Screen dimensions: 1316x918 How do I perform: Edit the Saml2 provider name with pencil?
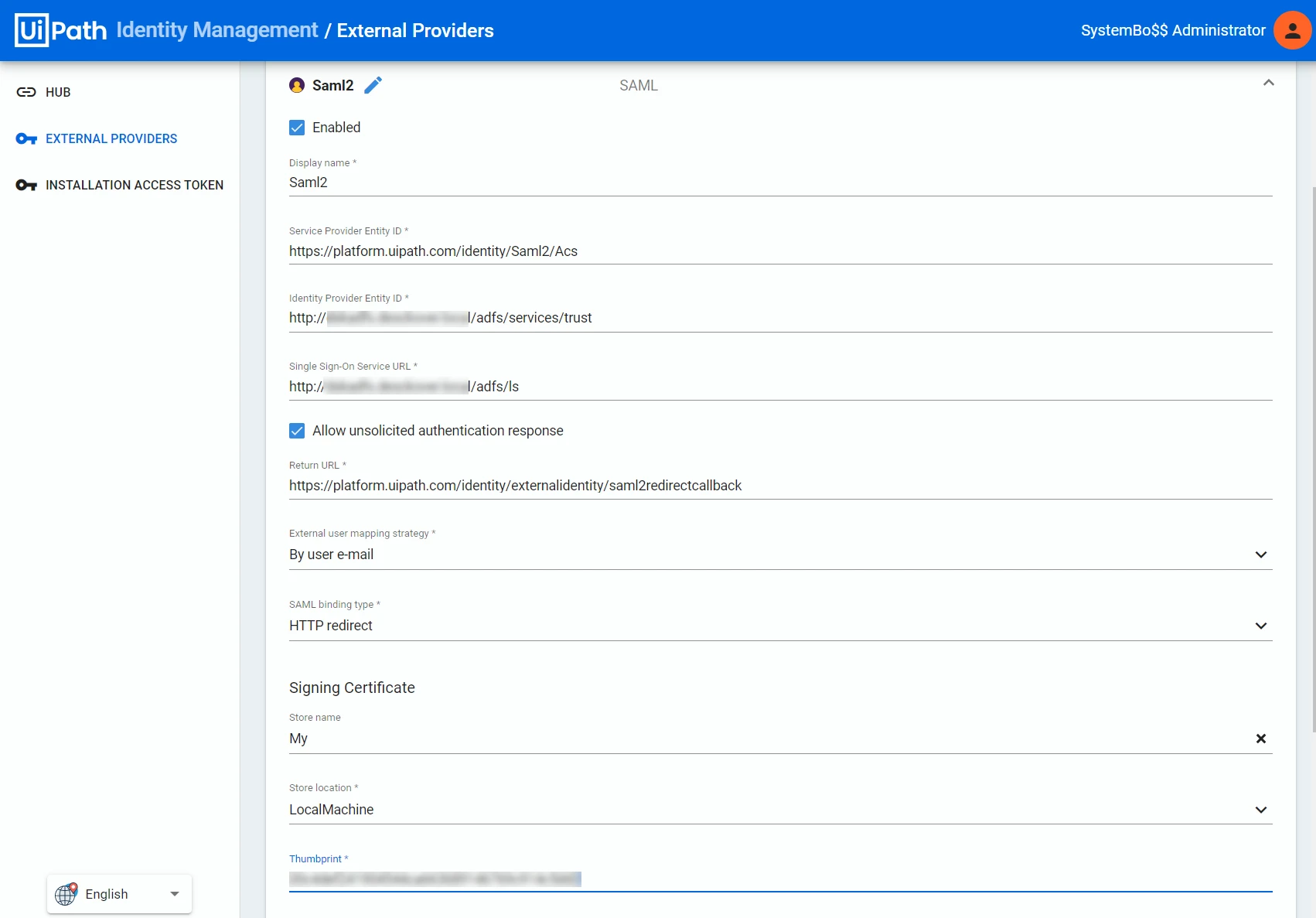373,85
